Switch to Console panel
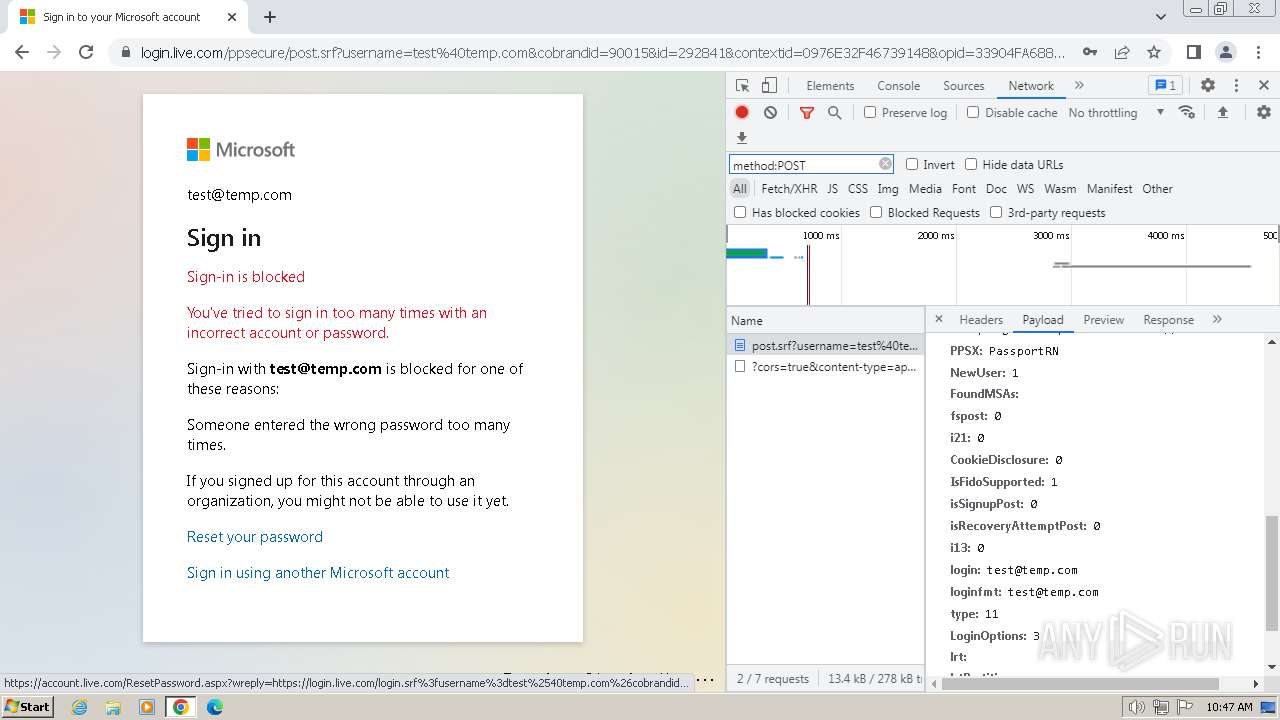 [x=898, y=86]
